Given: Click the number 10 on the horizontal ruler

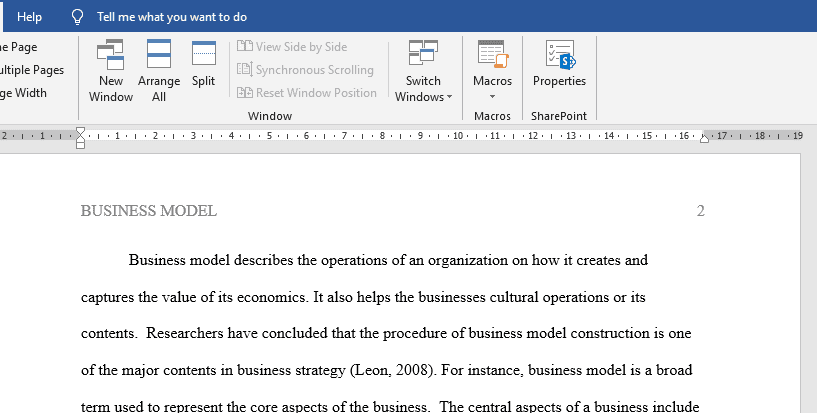Looking at the screenshot, I should pyautogui.click(x=457, y=136).
